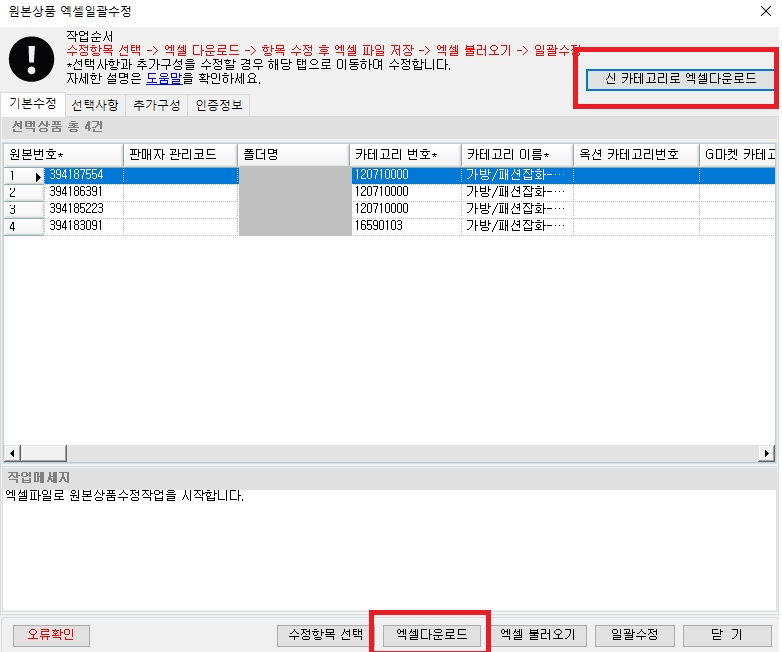Select the 기본수정 tab
Image resolution: width=782 pixels, height=652 pixels.
[x=33, y=104]
